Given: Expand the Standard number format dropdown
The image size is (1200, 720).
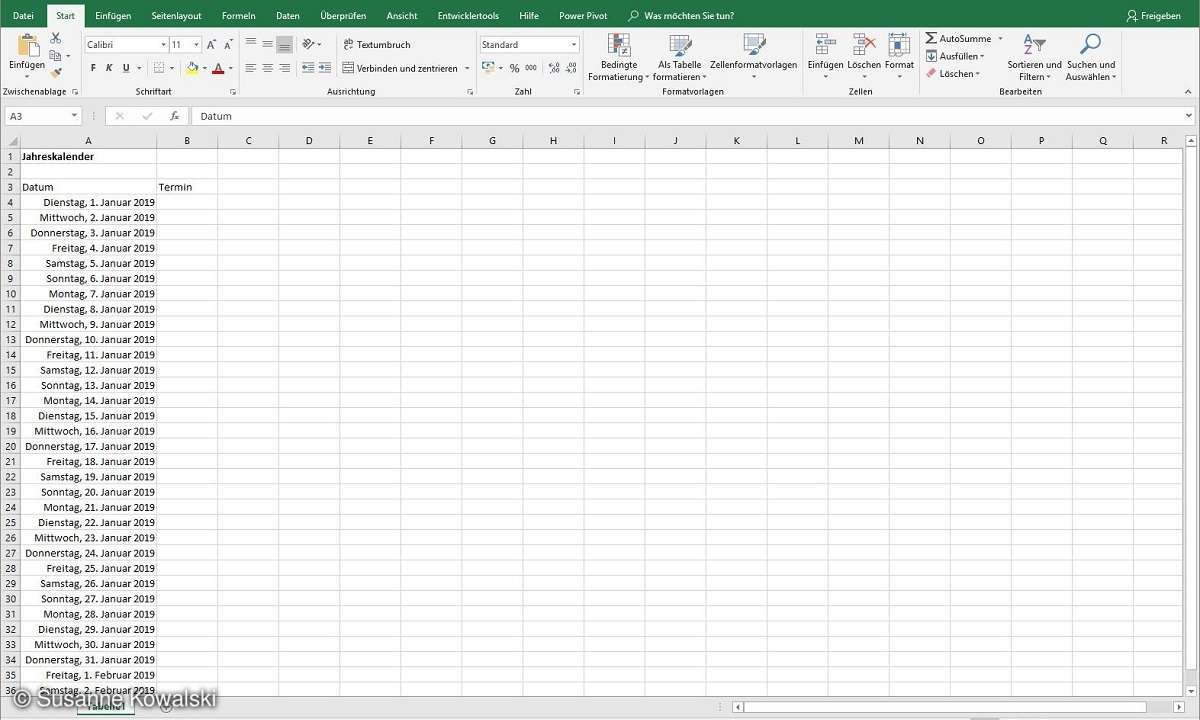Looking at the screenshot, I should coord(574,45).
